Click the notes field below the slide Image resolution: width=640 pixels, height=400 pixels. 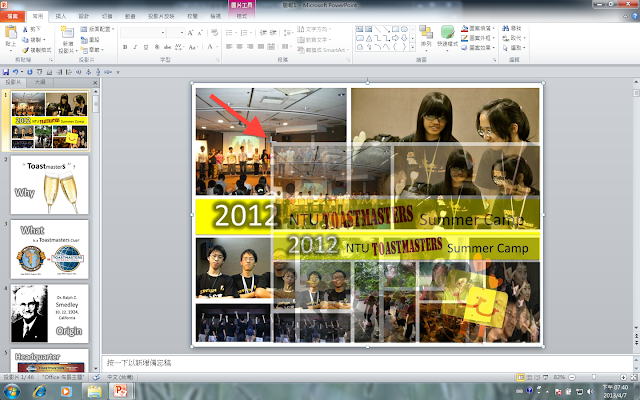pyautogui.click(x=367, y=362)
